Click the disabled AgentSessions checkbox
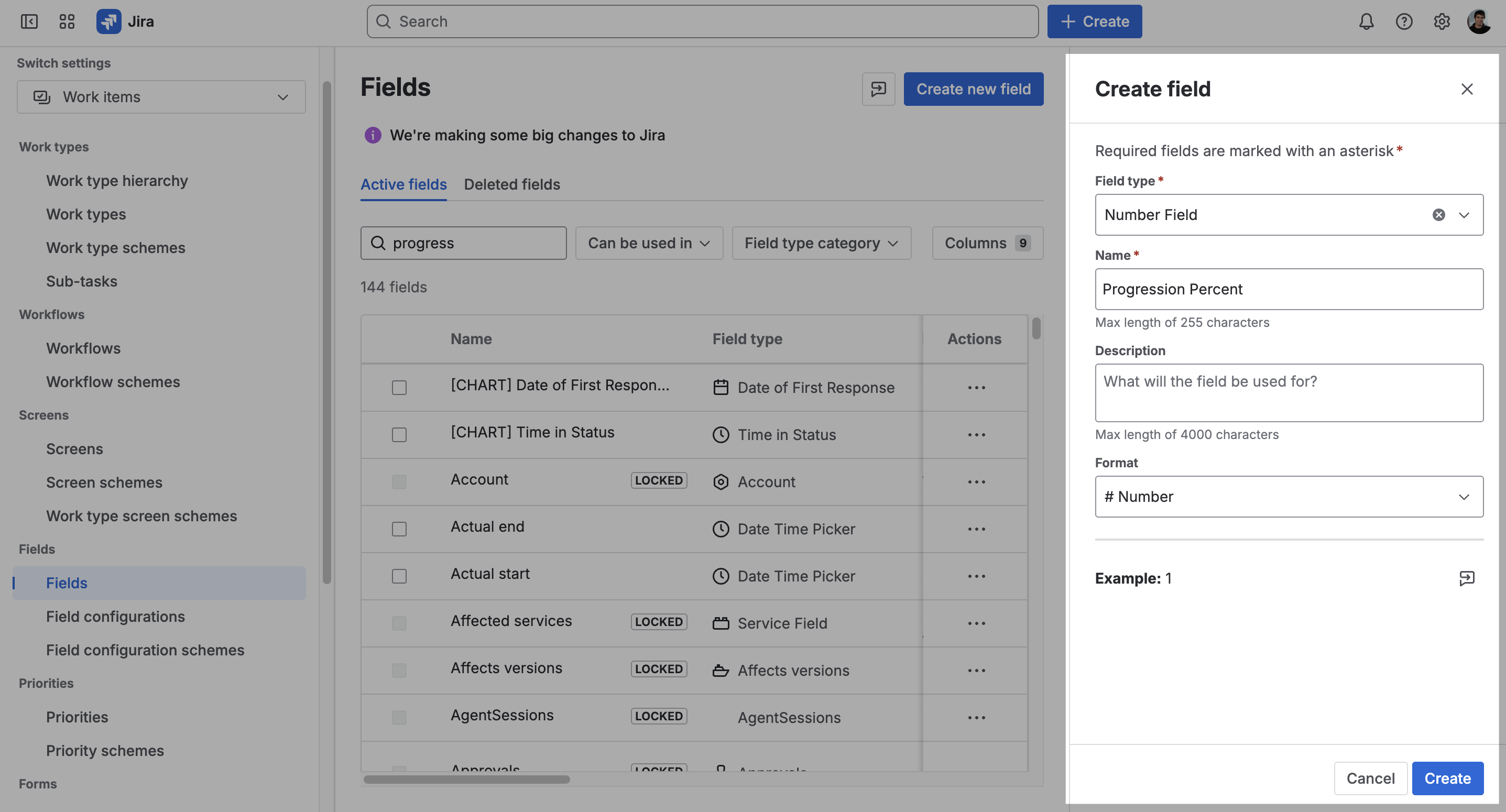The height and width of the screenshot is (812, 1506). coord(399,718)
